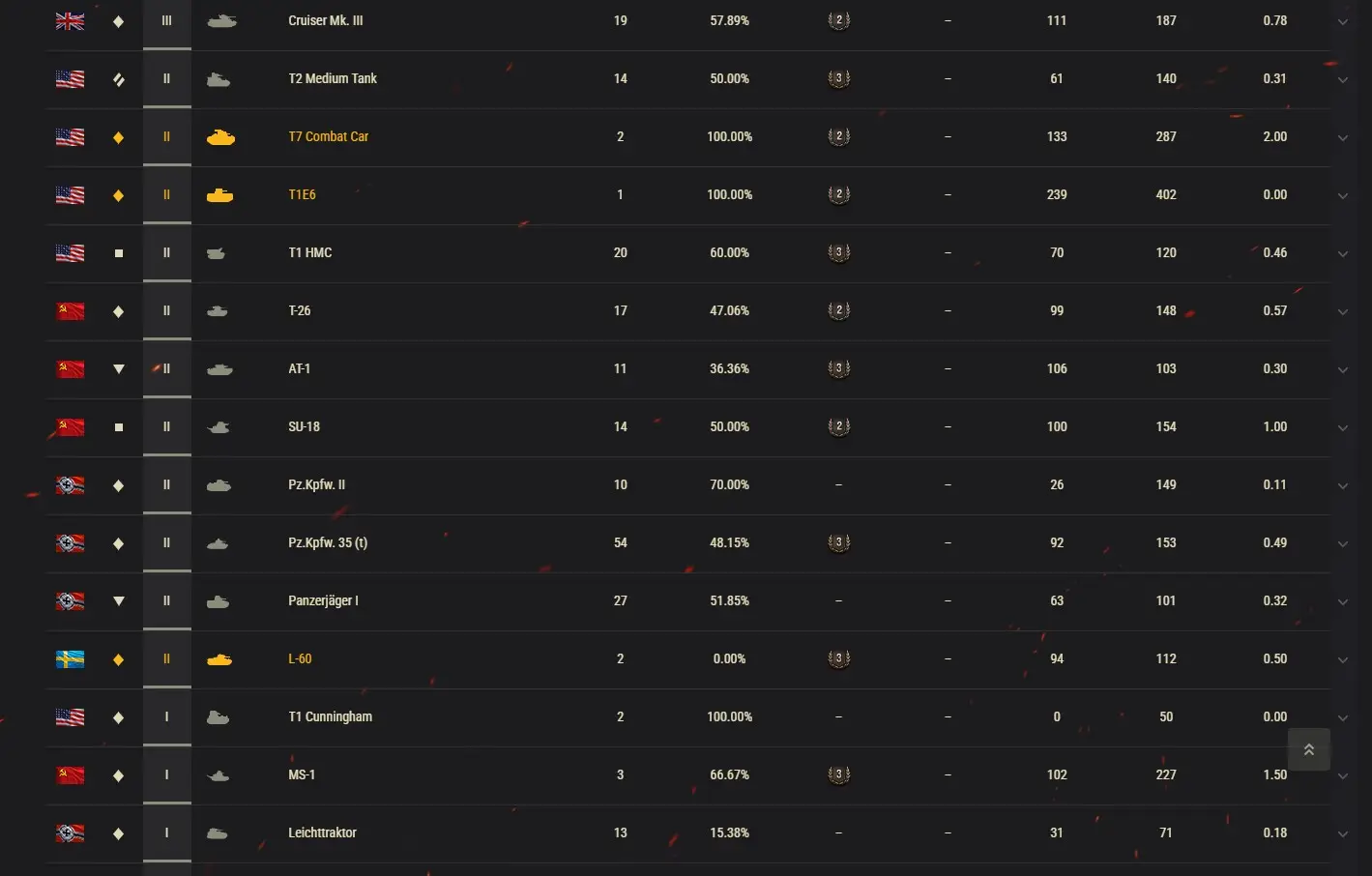Image resolution: width=1372 pixels, height=876 pixels.
Task: Click the German flag beside Leichttraktor
Action: click(70, 833)
